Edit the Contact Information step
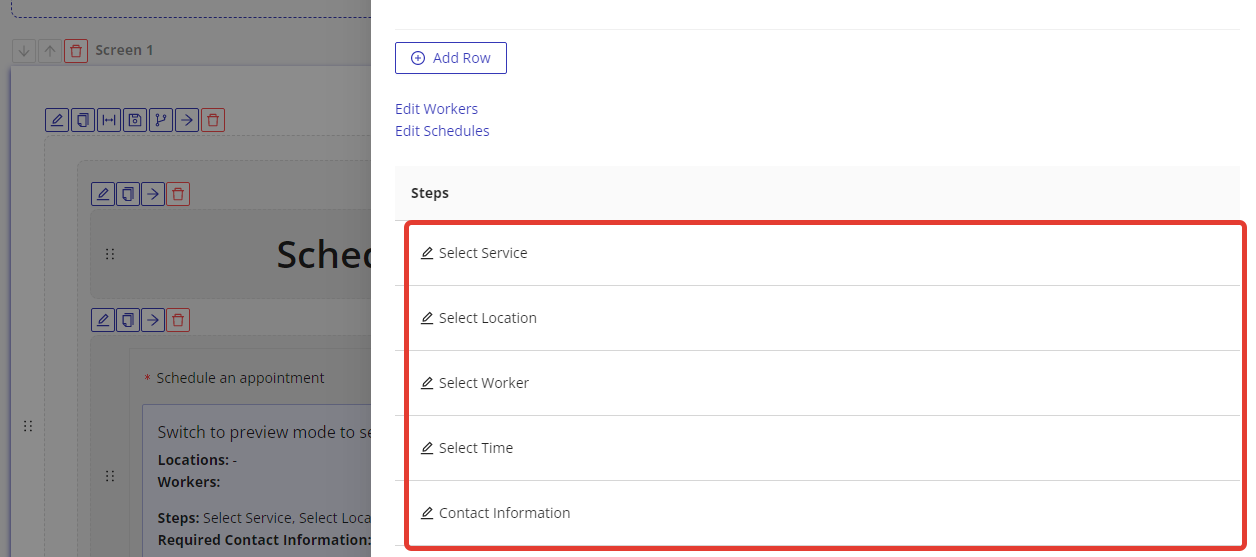Screen dimensions: 1256x557 coord(427,513)
